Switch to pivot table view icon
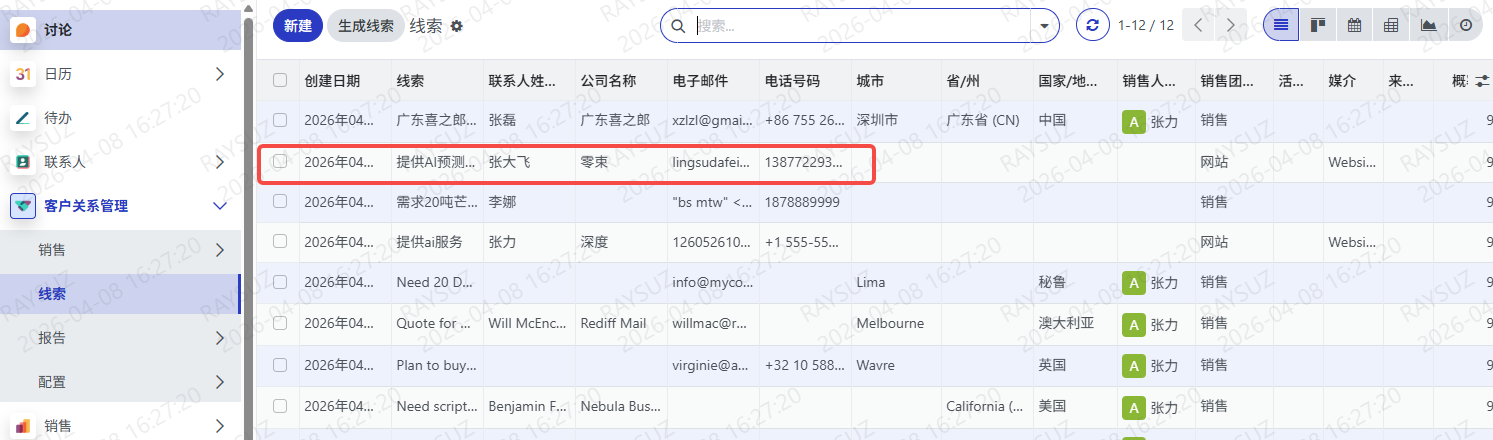This screenshot has width=1493, height=440. click(x=1391, y=26)
